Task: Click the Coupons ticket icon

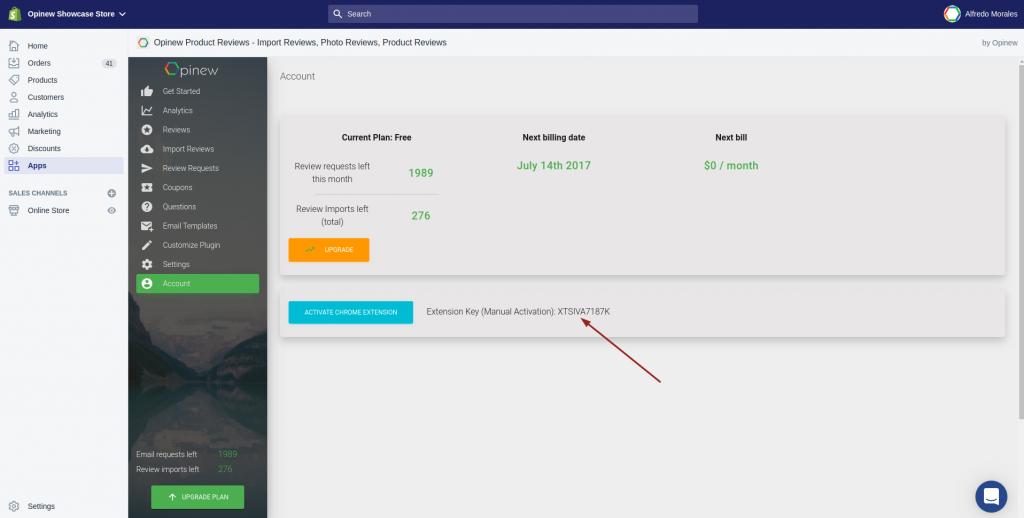Action: pyautogui.click(x=147, y=187)
